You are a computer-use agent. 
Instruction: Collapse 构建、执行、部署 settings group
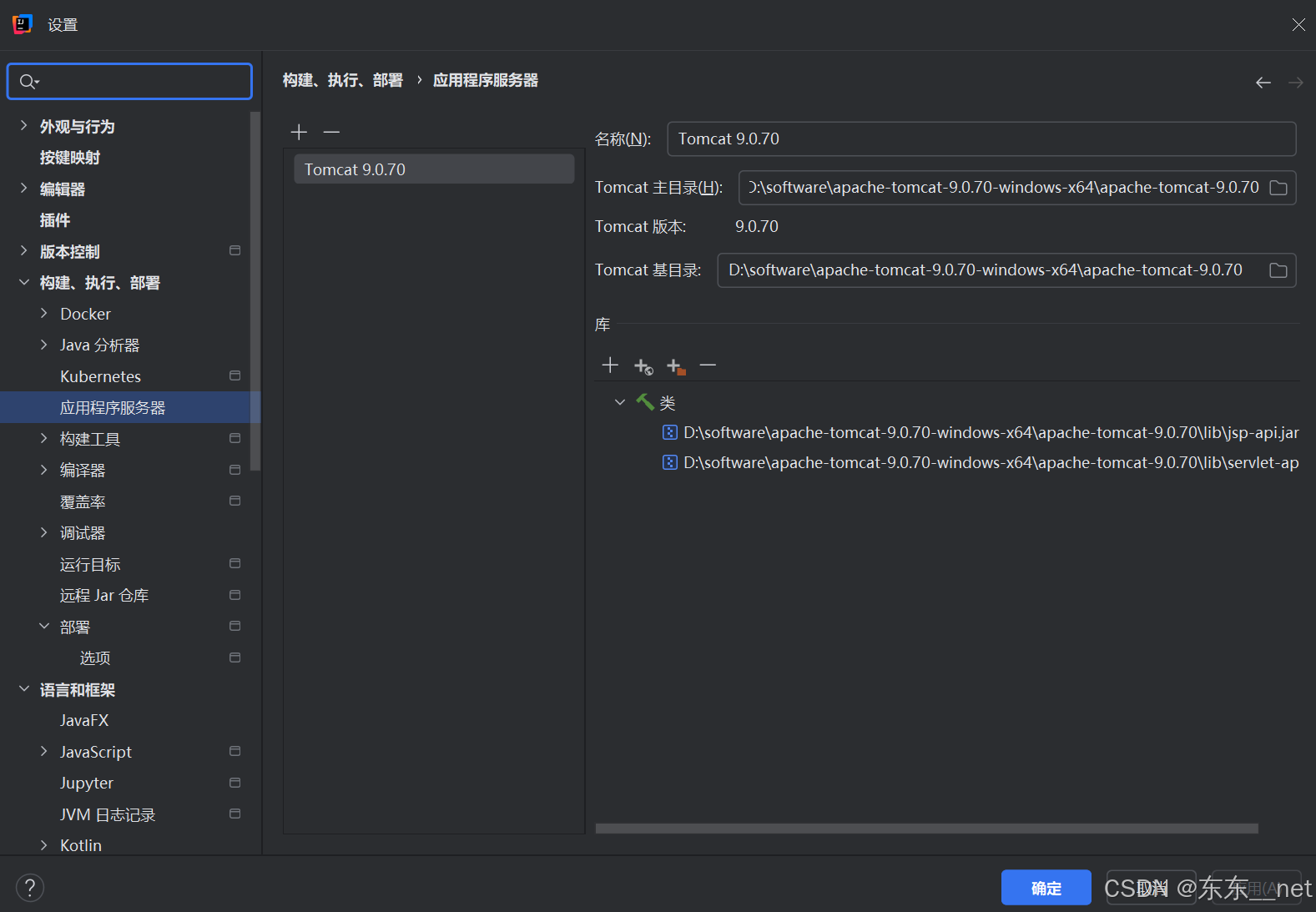click(23, 283)
